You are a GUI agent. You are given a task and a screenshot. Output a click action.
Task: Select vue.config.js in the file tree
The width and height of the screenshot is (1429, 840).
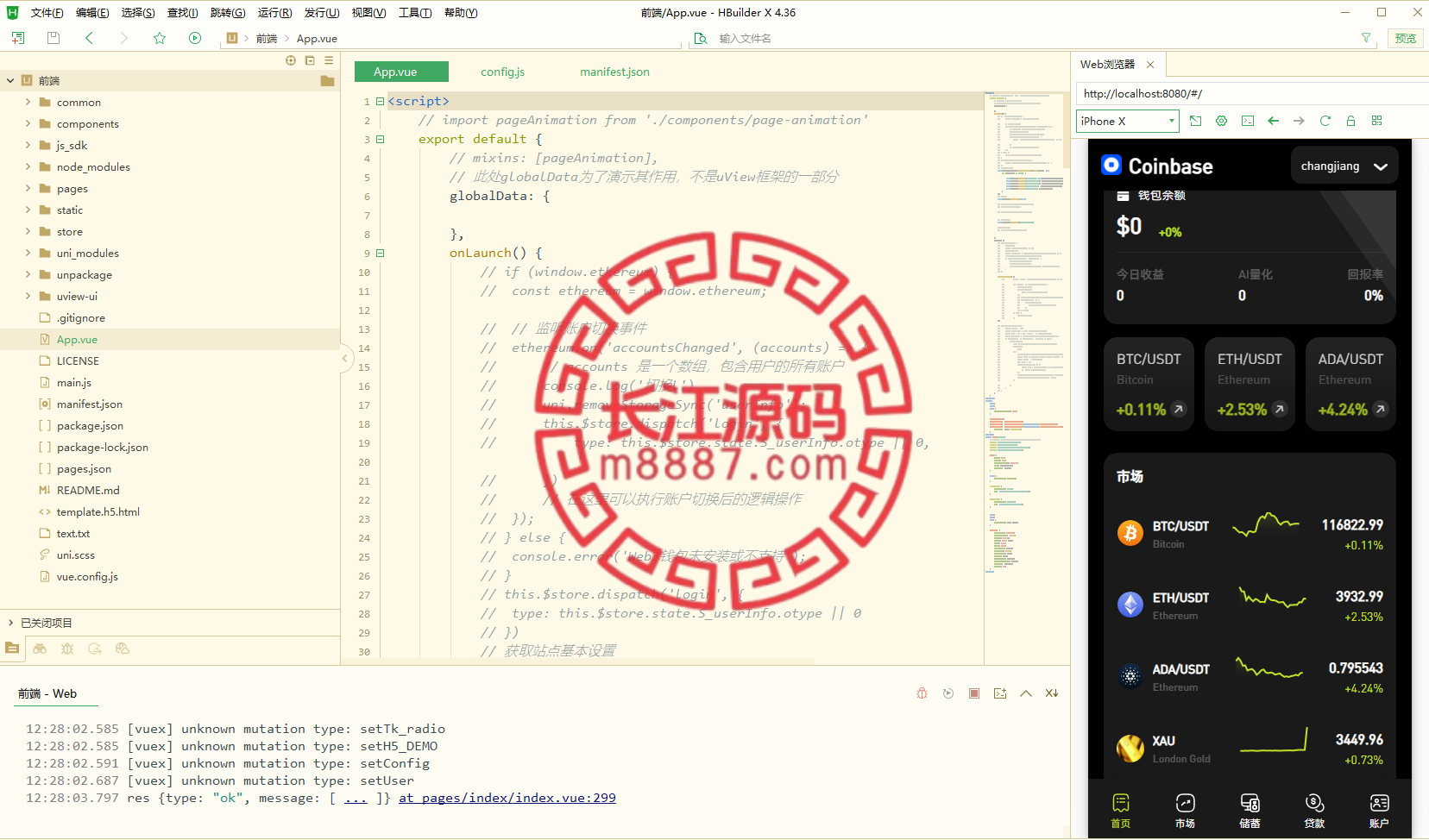[x=87, y=576]
